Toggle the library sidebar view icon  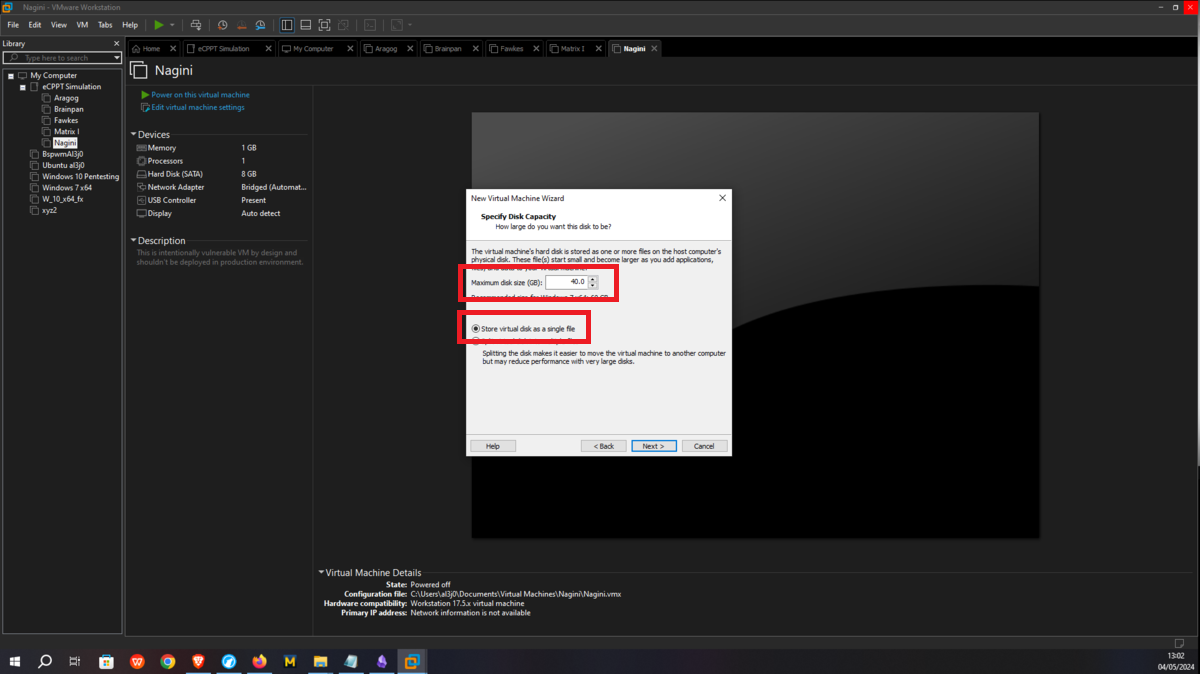pyautogui.click(x=287, y=24)
